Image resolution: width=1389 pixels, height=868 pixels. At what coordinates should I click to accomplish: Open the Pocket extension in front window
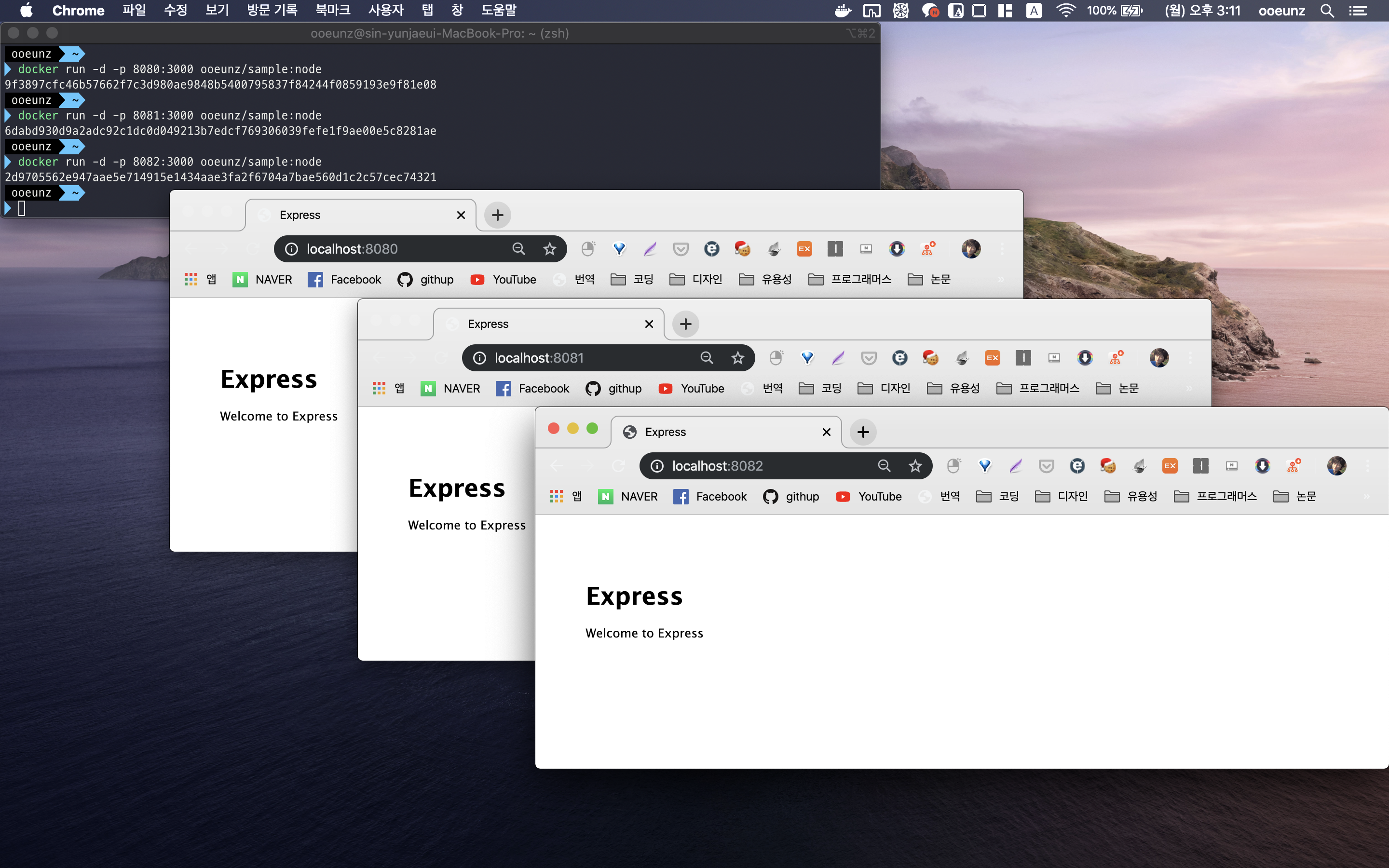pyautogui.click(x=1046, y=465)
